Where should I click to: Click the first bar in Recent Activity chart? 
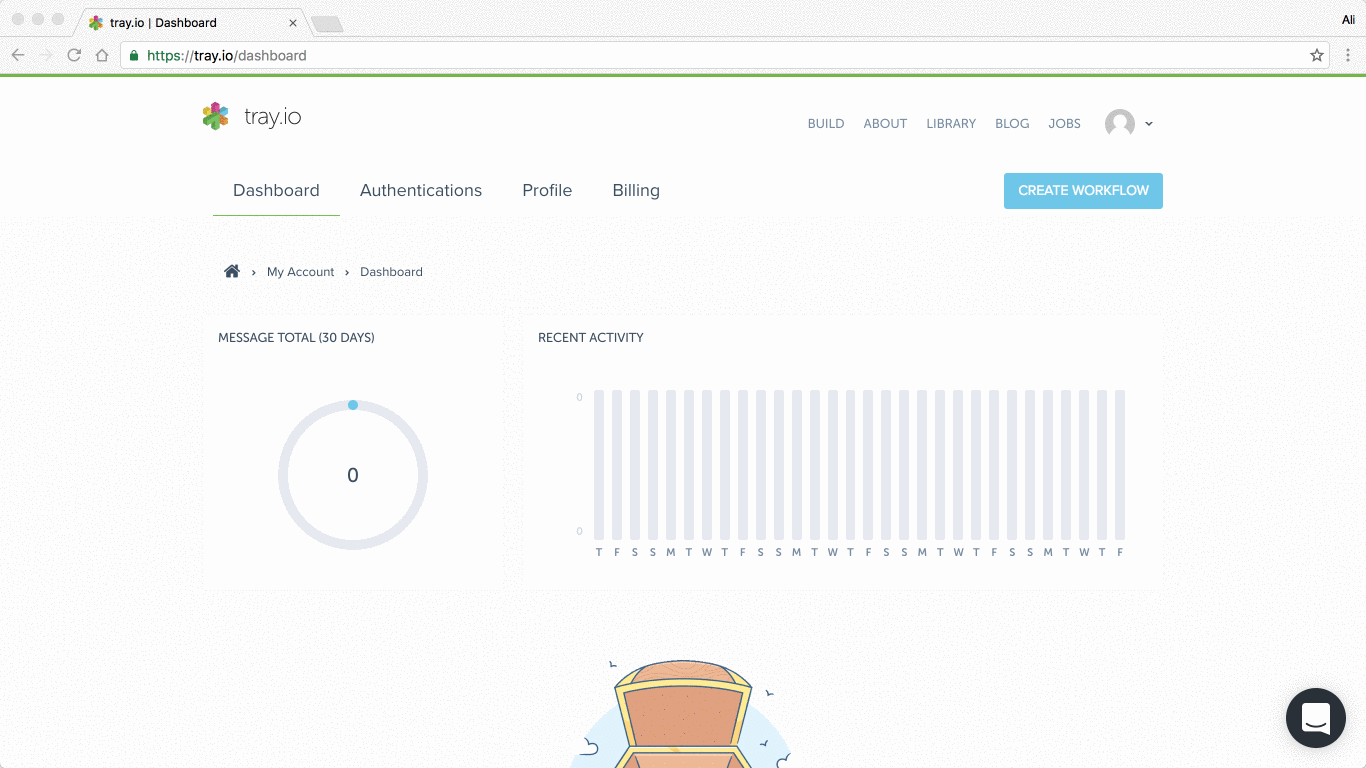click(599, 465)
